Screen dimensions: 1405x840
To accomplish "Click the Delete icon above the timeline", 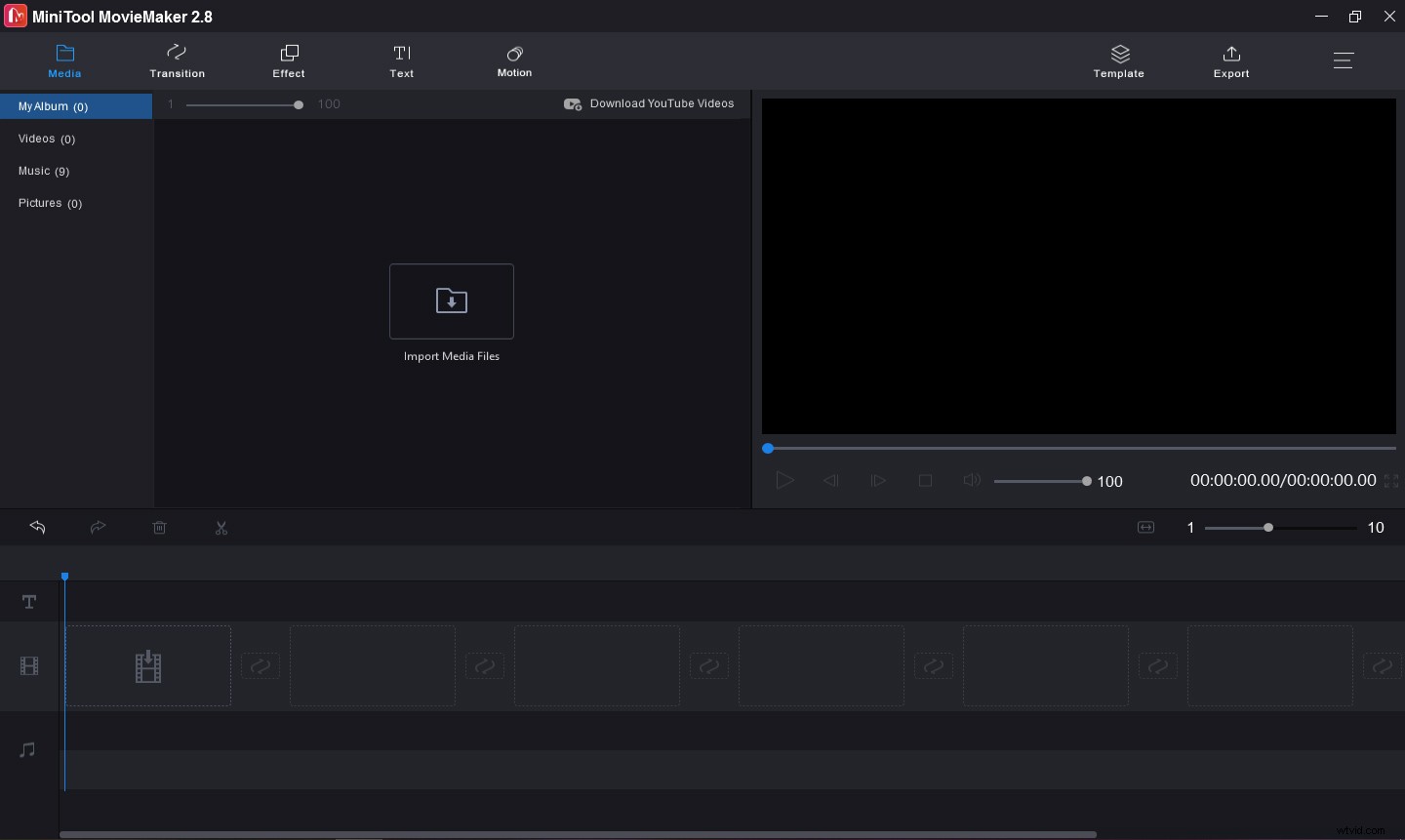I will 160,528.
